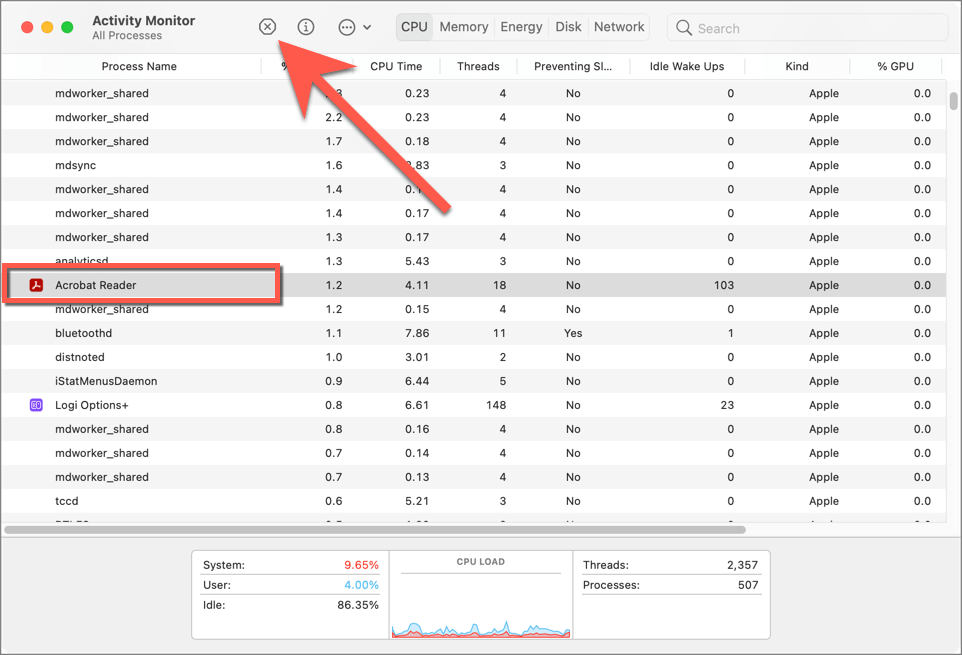
Task: Open the process info inspector icon
Action: (306, 27)
